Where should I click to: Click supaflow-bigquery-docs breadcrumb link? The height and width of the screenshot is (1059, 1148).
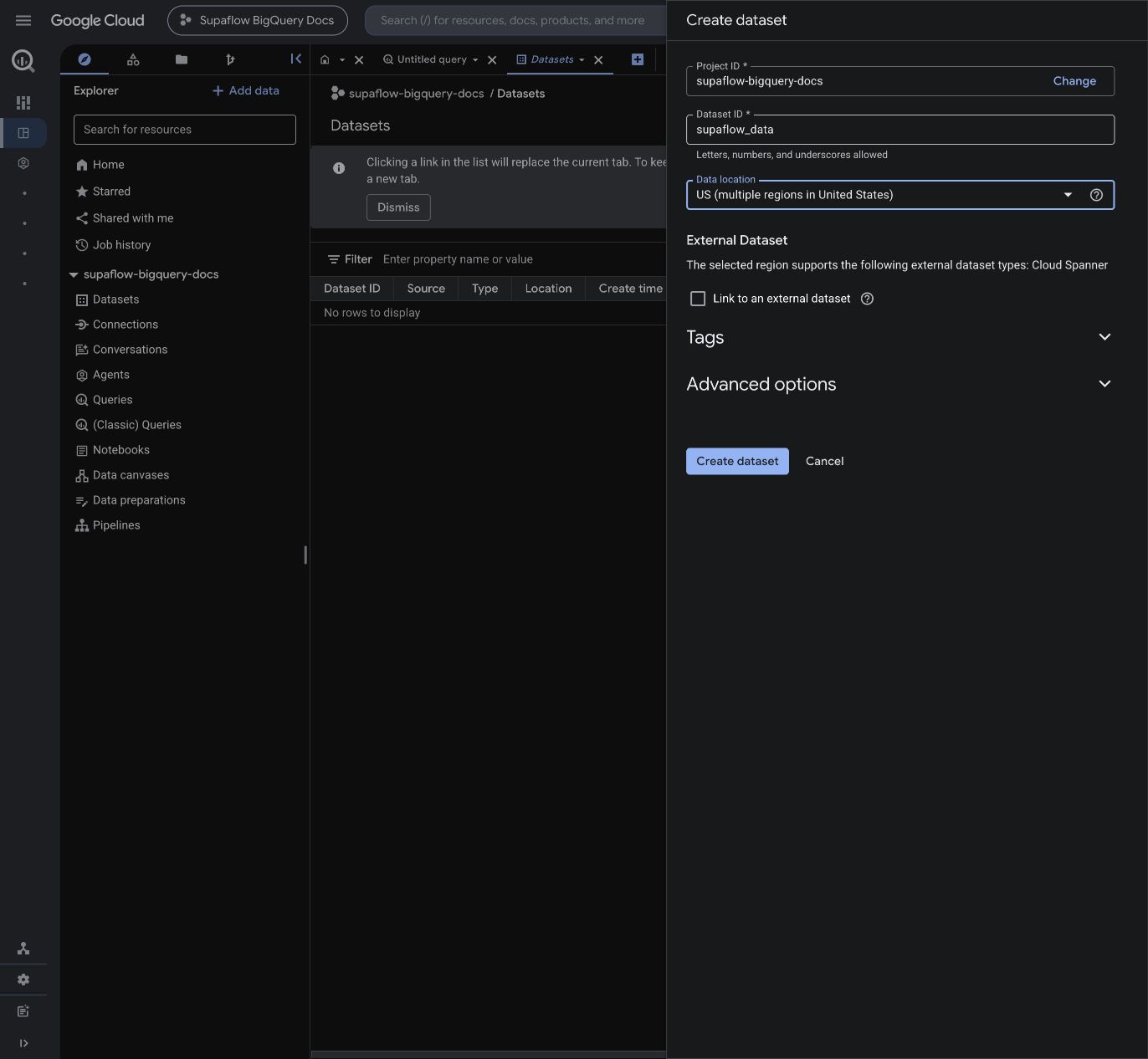click(x=416, y=94)
